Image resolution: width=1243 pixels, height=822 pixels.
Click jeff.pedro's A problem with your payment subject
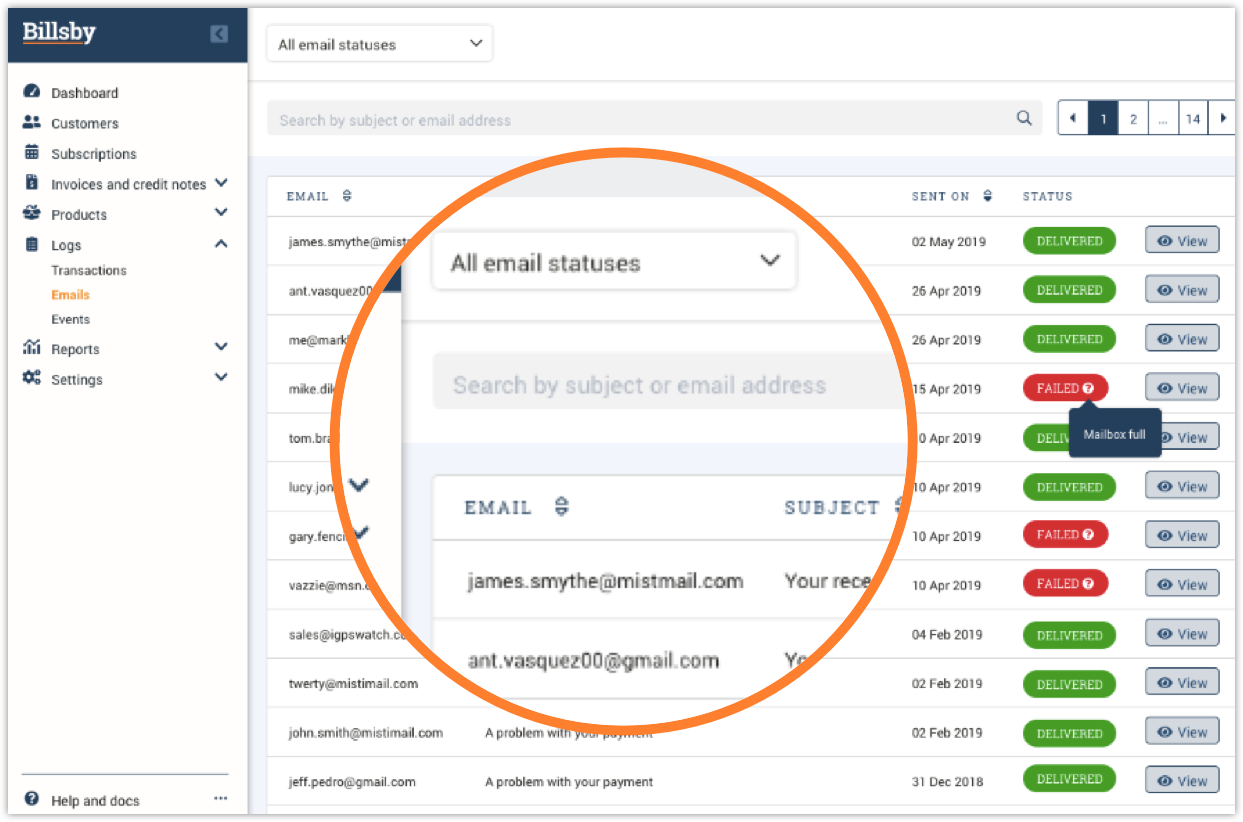pos(569,782)
